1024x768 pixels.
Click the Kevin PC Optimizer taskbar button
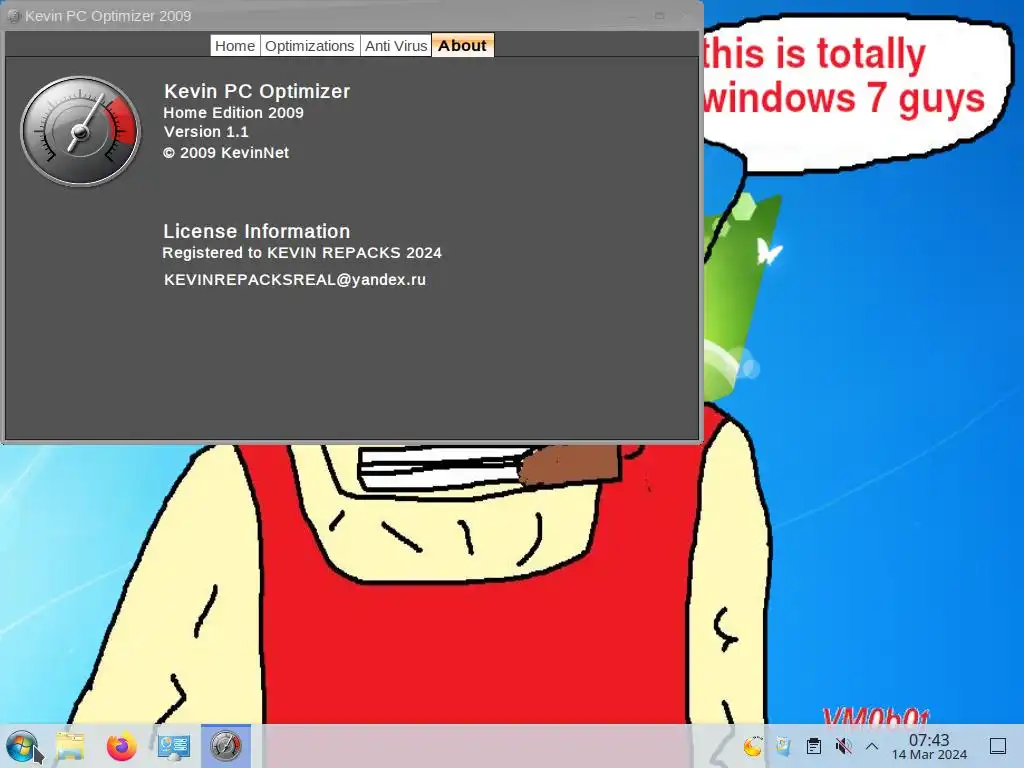(x=226, y=746)
